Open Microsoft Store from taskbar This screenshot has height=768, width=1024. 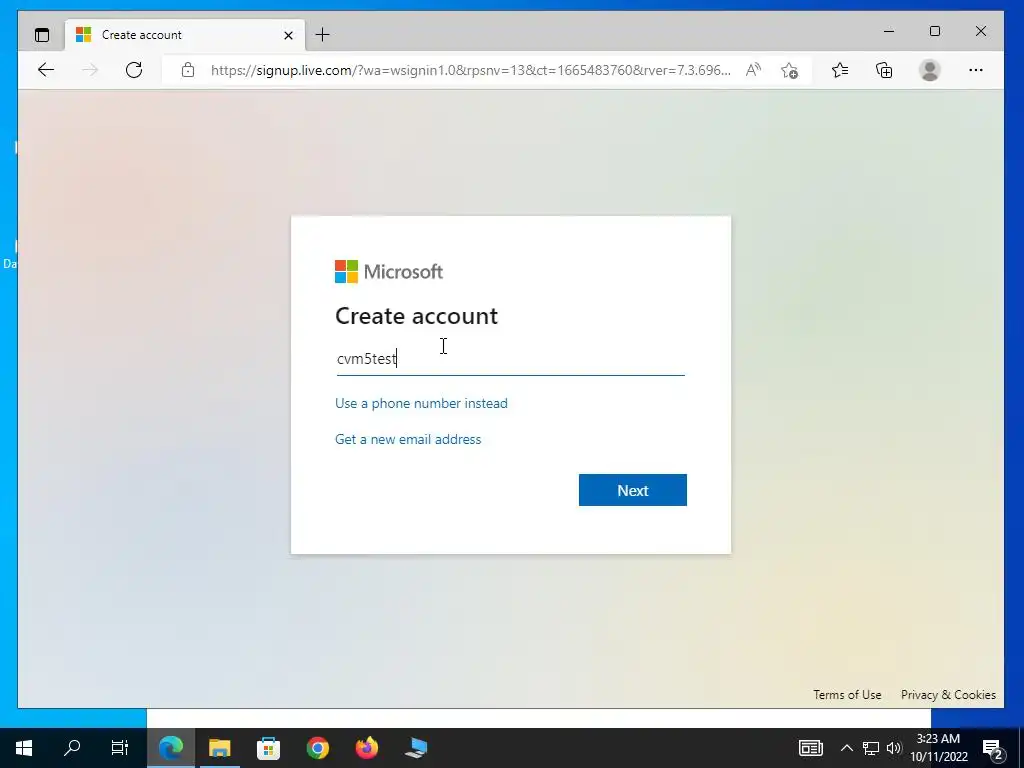point(268,748)
